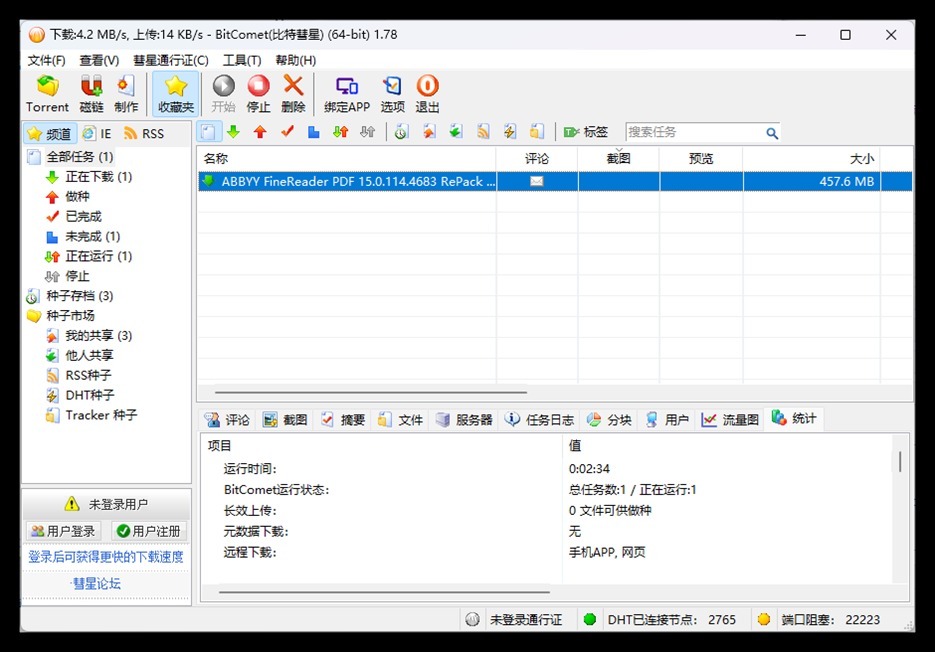Click the 删除 delete icon
The width and height of the screenshot is (935, 652).
point(293,94)
